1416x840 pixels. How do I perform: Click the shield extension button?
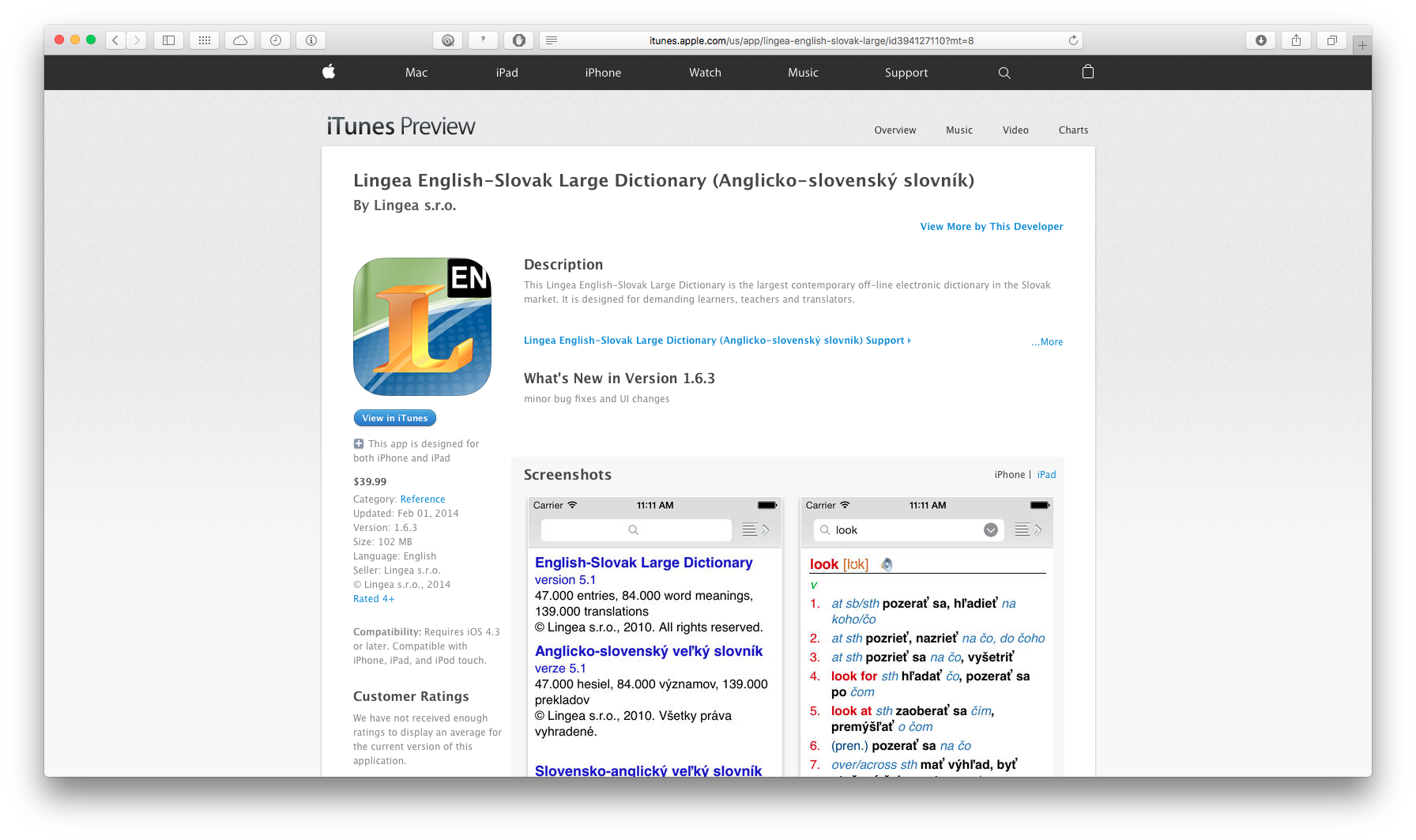[x=518, y=40]
